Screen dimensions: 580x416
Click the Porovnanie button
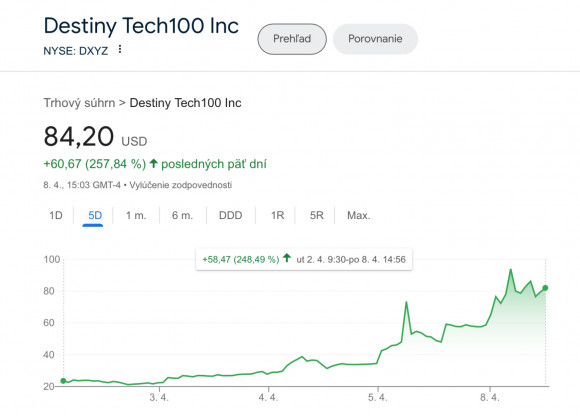(375, 39)
